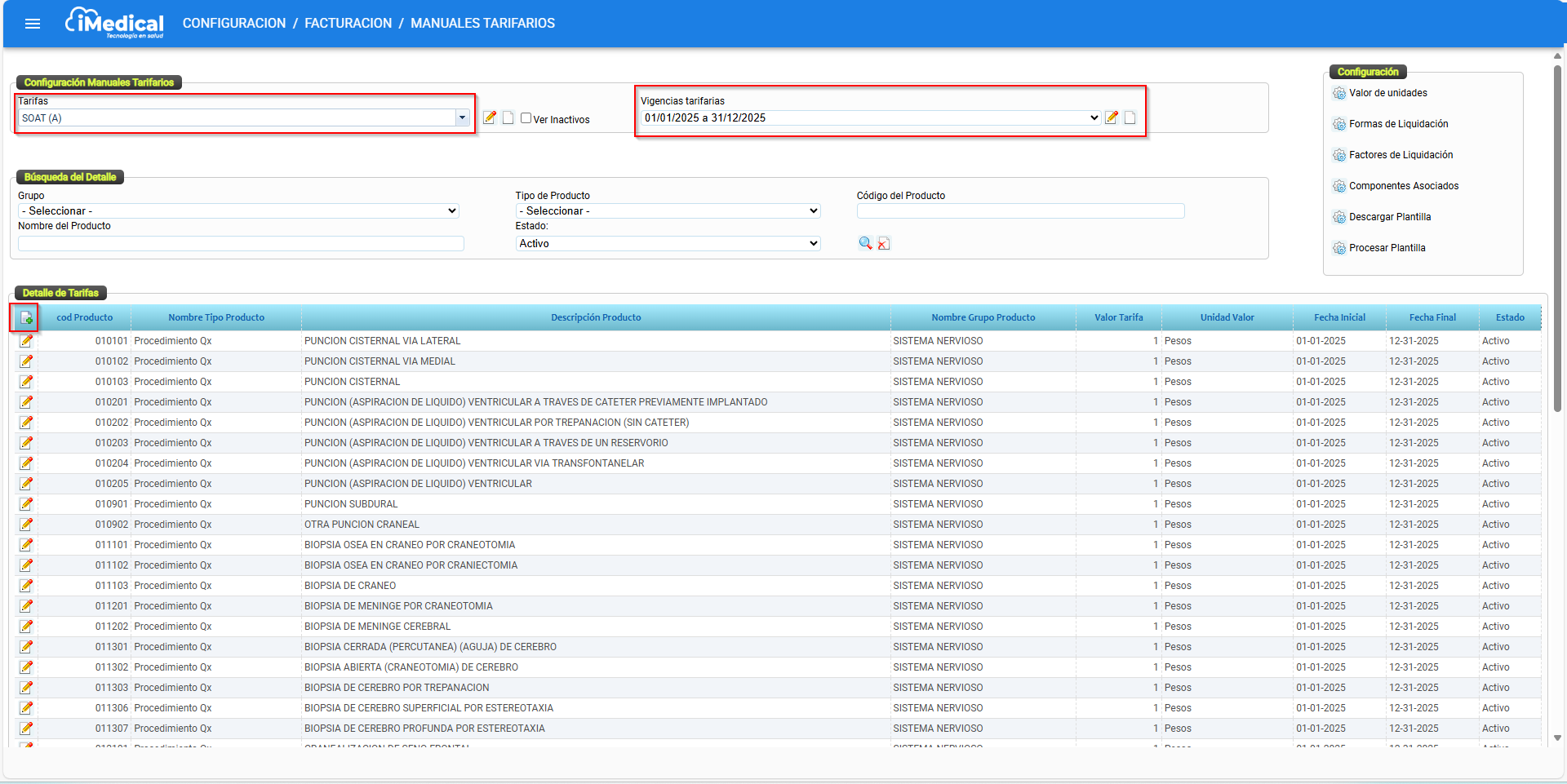Image resolution: width=1567 pixels, height=784 pixels.
Task: Edit row for product code 010101
Action: (x=26, y=341)
